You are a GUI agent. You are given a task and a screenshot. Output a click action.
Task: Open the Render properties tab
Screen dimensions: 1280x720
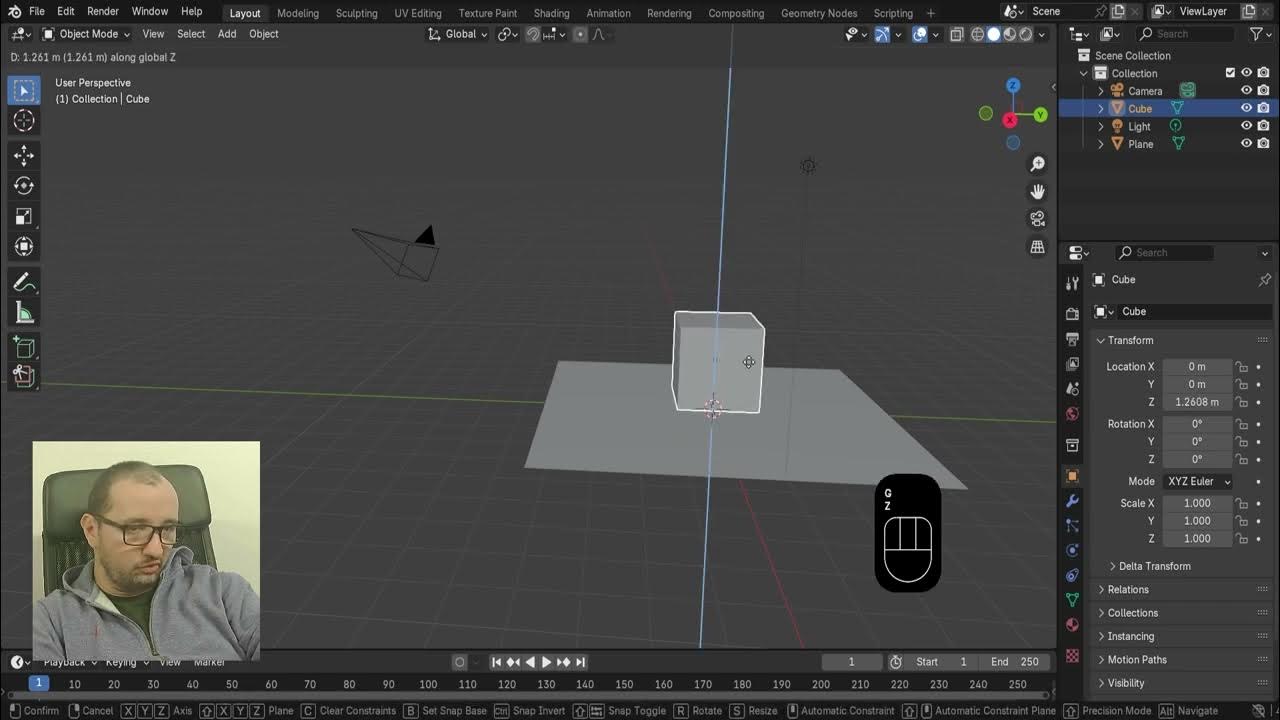coord(1072,314)
